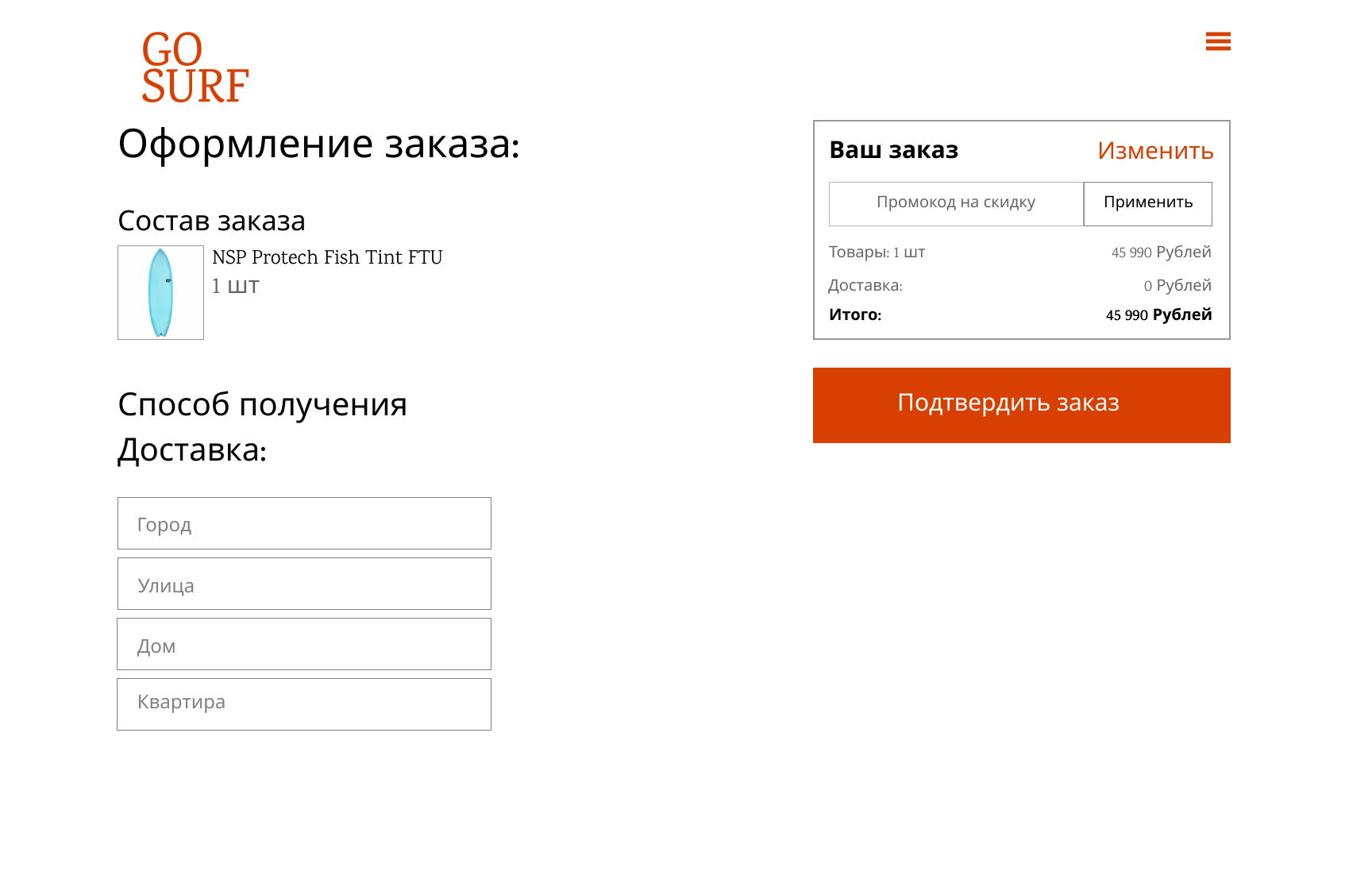Click the Доставка 0 Рублей value
Viewport: 1372px width, 887px height.
[1177, 285]
